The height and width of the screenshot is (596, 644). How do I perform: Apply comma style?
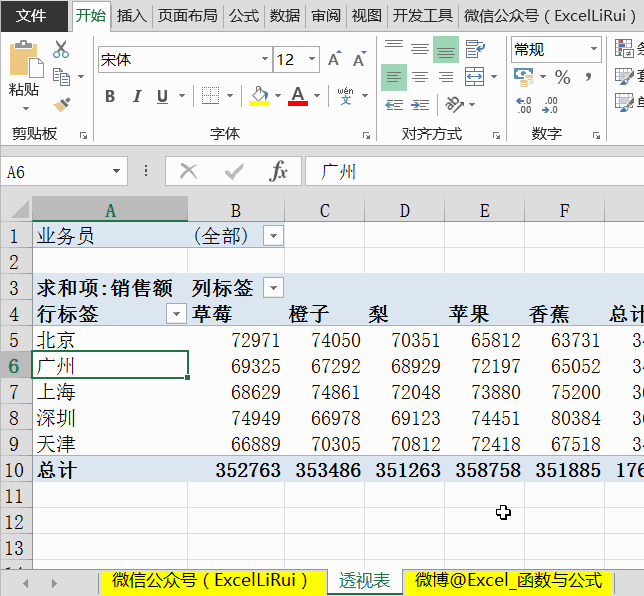pyautogui.click(x=589, y=77)
